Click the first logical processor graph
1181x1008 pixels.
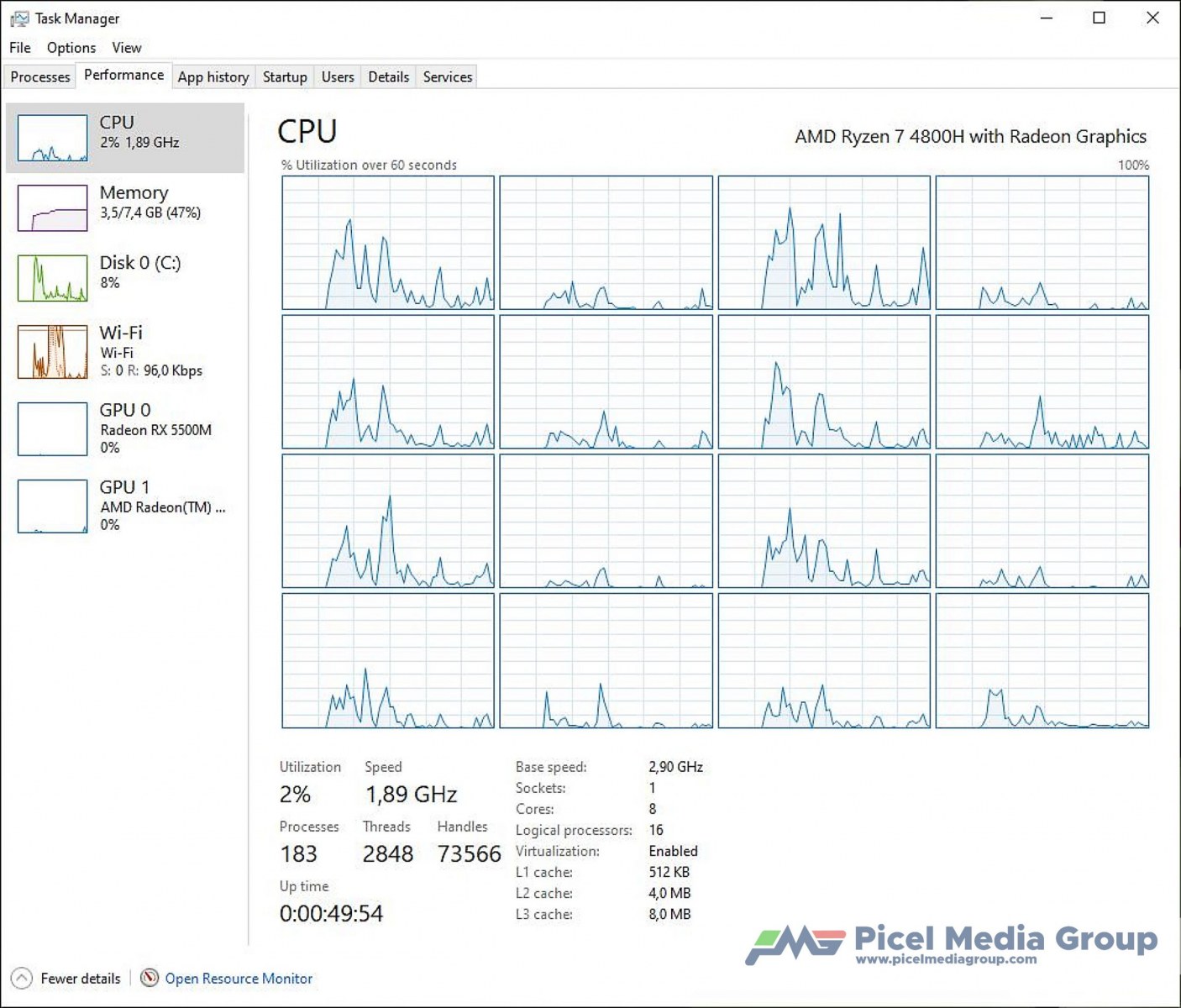[388, 243]
